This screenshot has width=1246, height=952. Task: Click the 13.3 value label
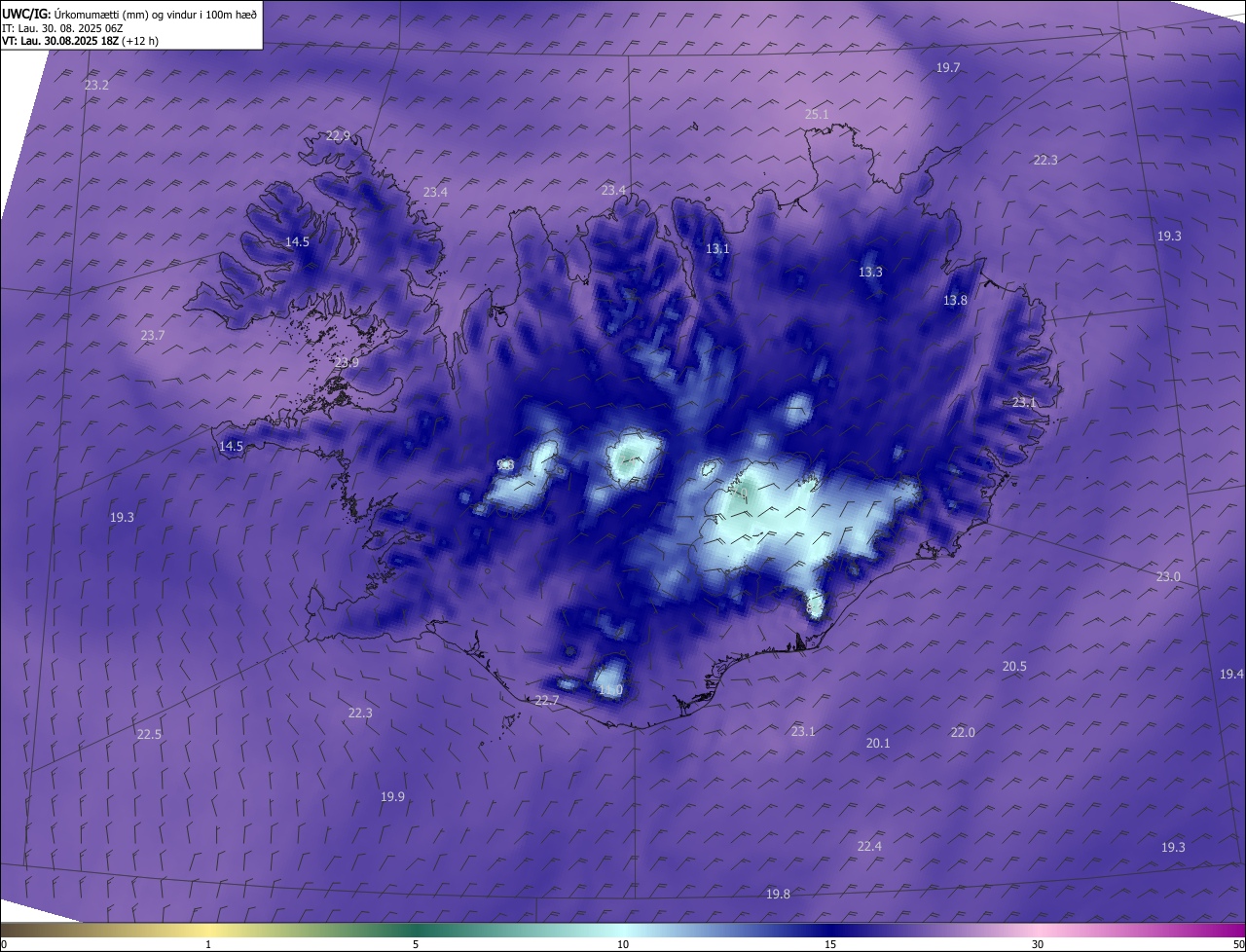[x=870, y=273]
